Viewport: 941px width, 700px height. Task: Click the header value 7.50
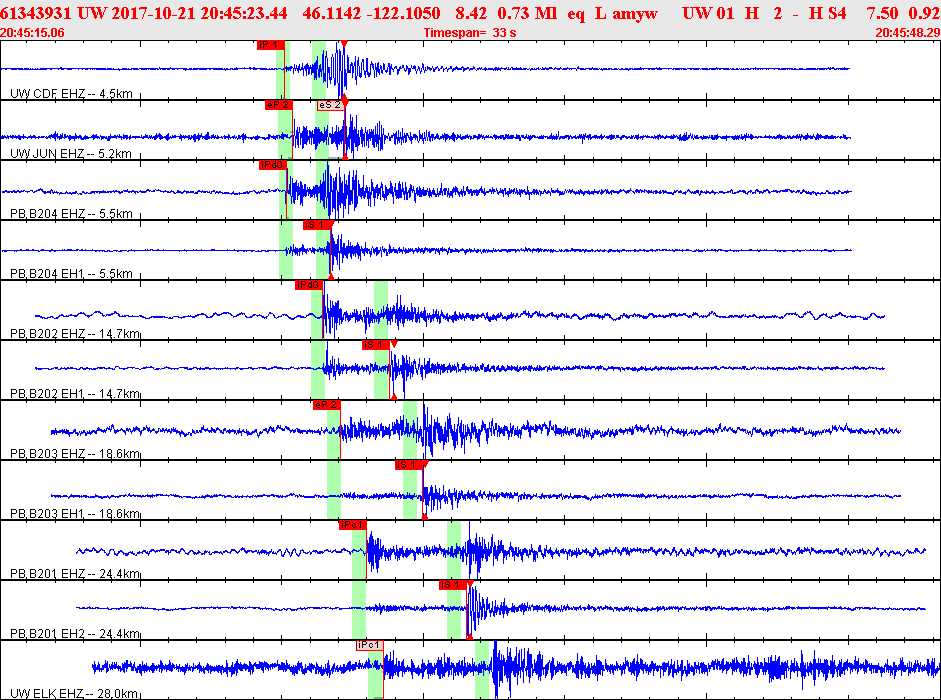pyautogui.click(x=883, y=13)
